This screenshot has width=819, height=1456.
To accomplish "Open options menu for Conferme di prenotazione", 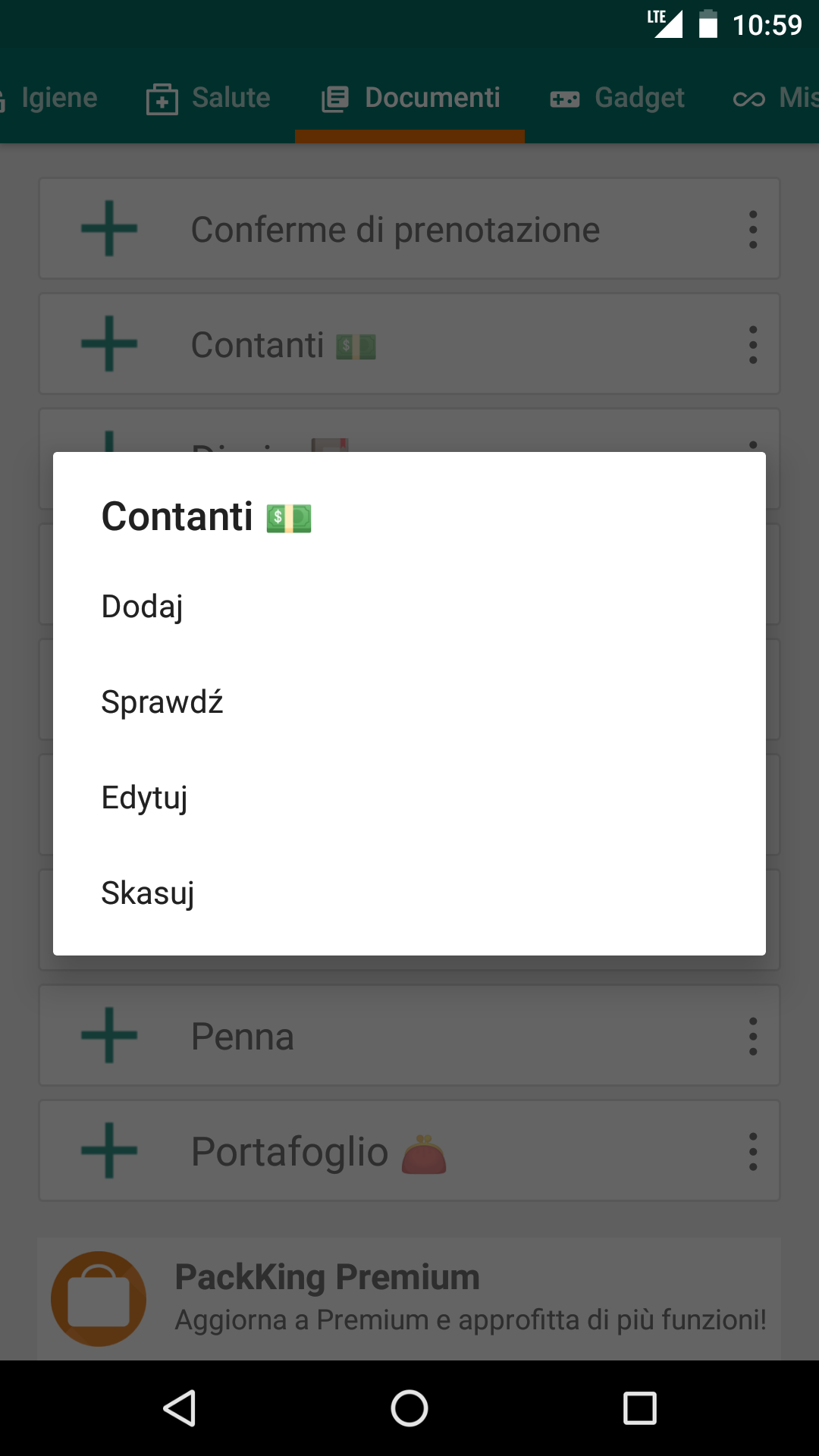I will tap(752, 229).
